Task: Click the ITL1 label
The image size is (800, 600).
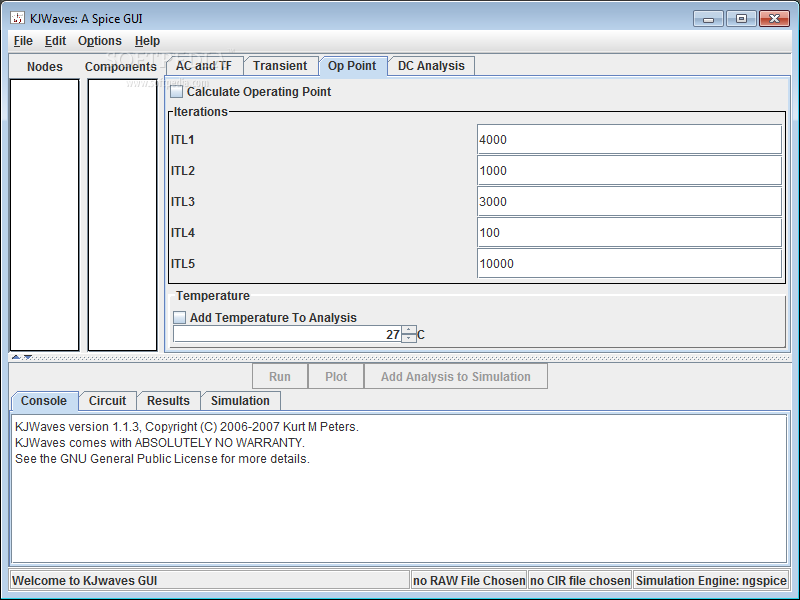Action: [183, 140]
